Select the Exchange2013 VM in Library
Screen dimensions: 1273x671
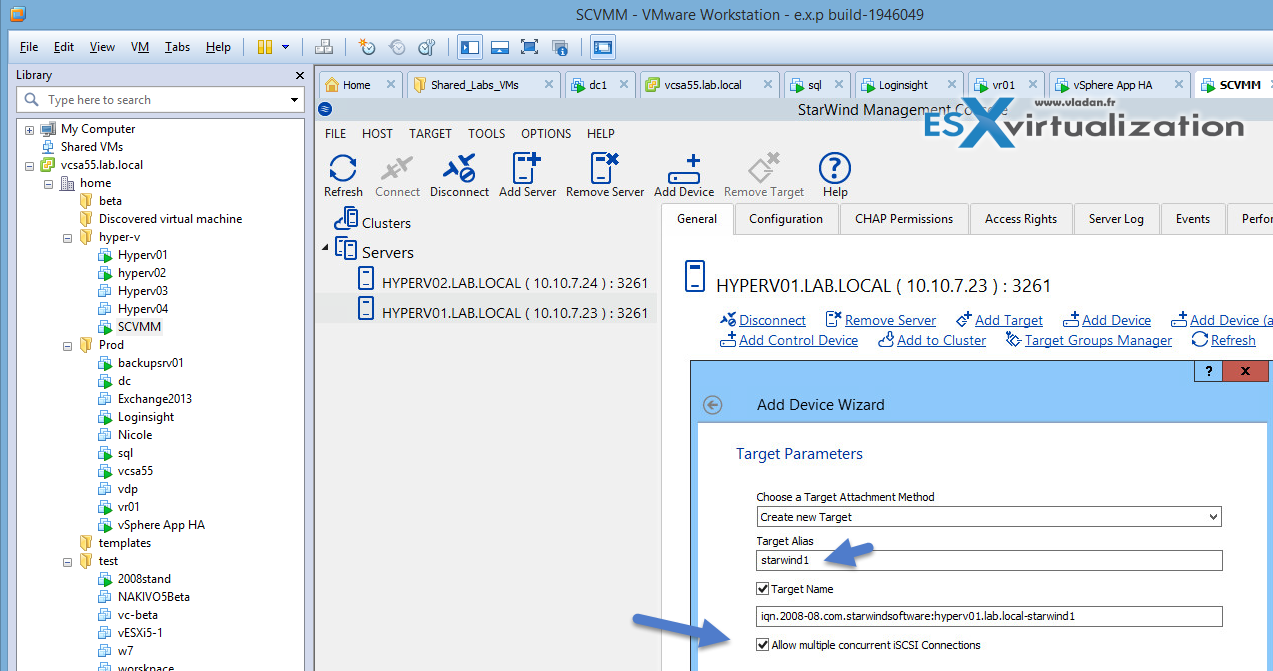click(x=154, y=399)
